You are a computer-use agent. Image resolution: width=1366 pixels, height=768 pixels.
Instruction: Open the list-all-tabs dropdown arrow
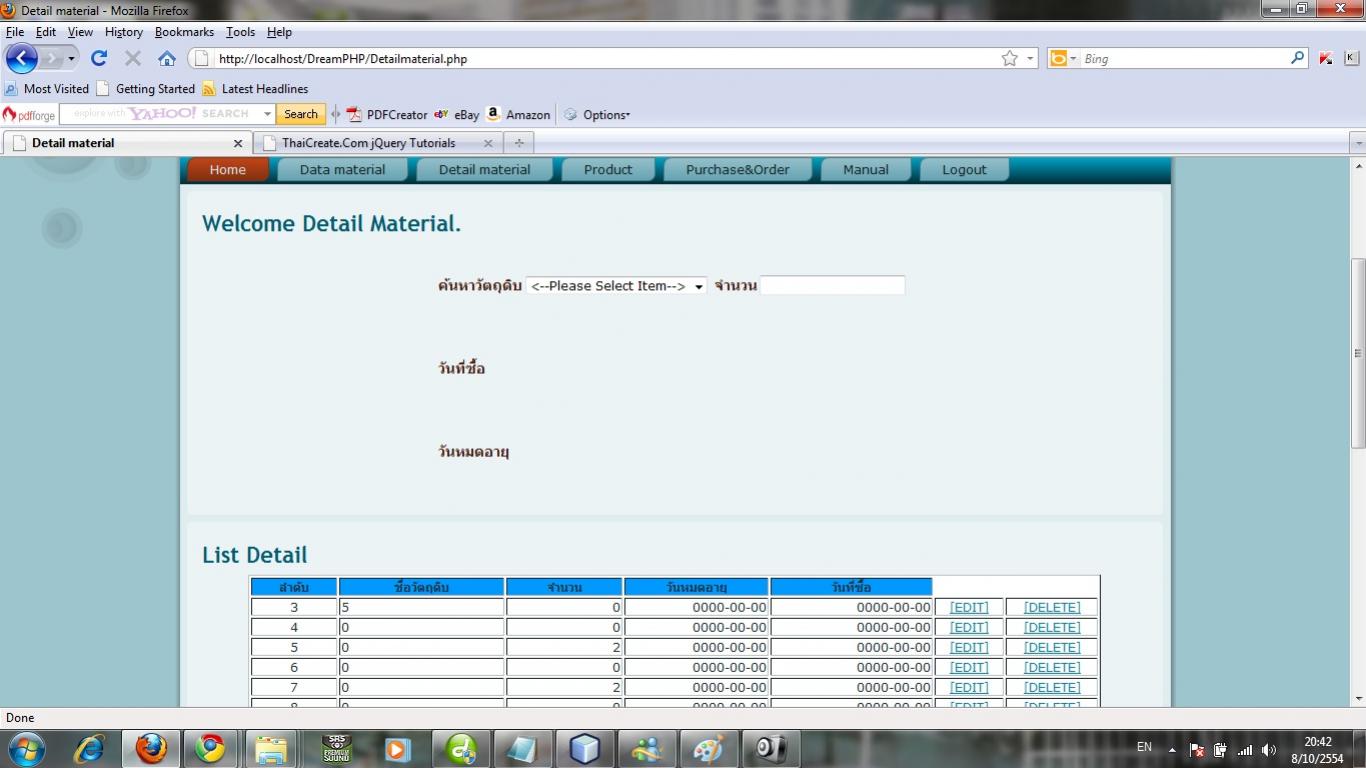pos(1357,143)
